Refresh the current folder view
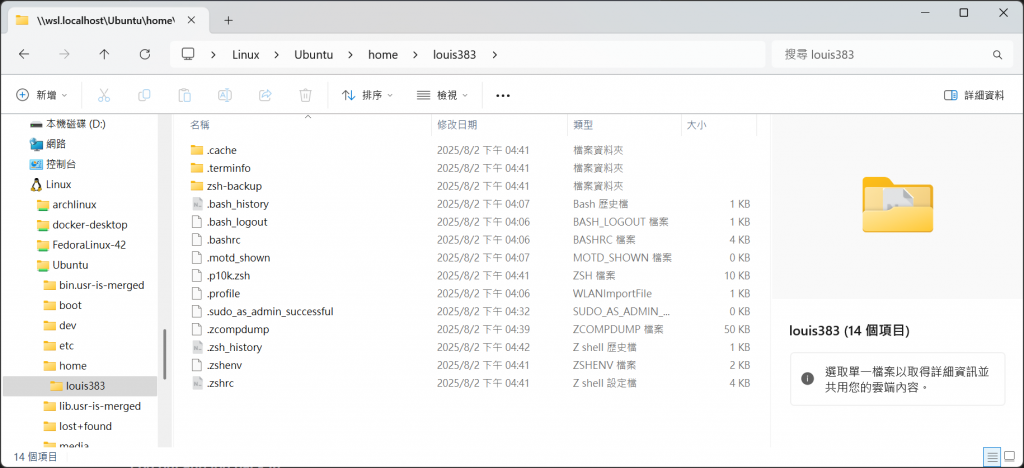Screen dimensions: 1024x468 (x=145, y=55)
